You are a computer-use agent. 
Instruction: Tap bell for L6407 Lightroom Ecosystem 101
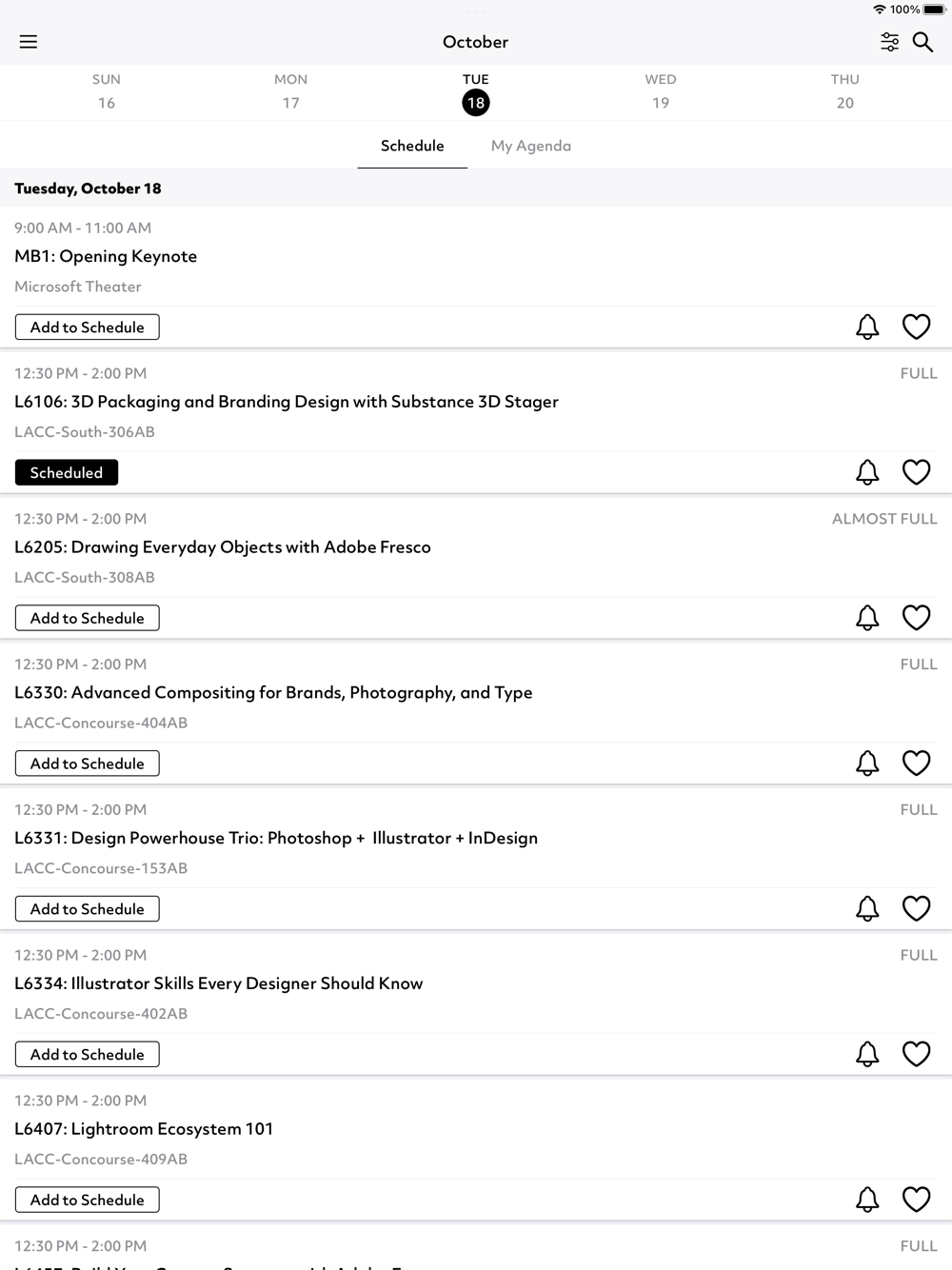(x=867, y=1200)
